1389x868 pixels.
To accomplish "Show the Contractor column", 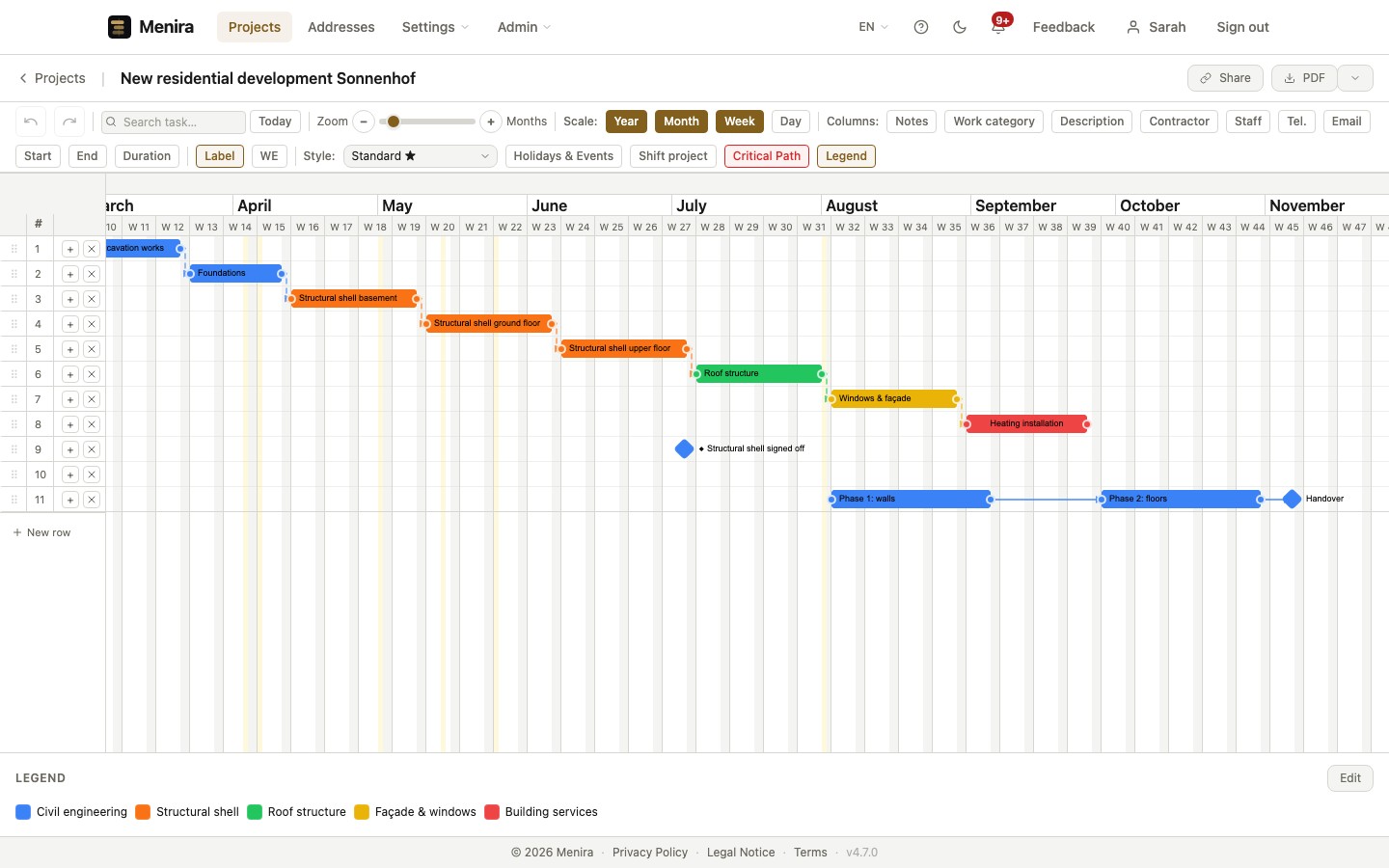I will point(1179,122).
